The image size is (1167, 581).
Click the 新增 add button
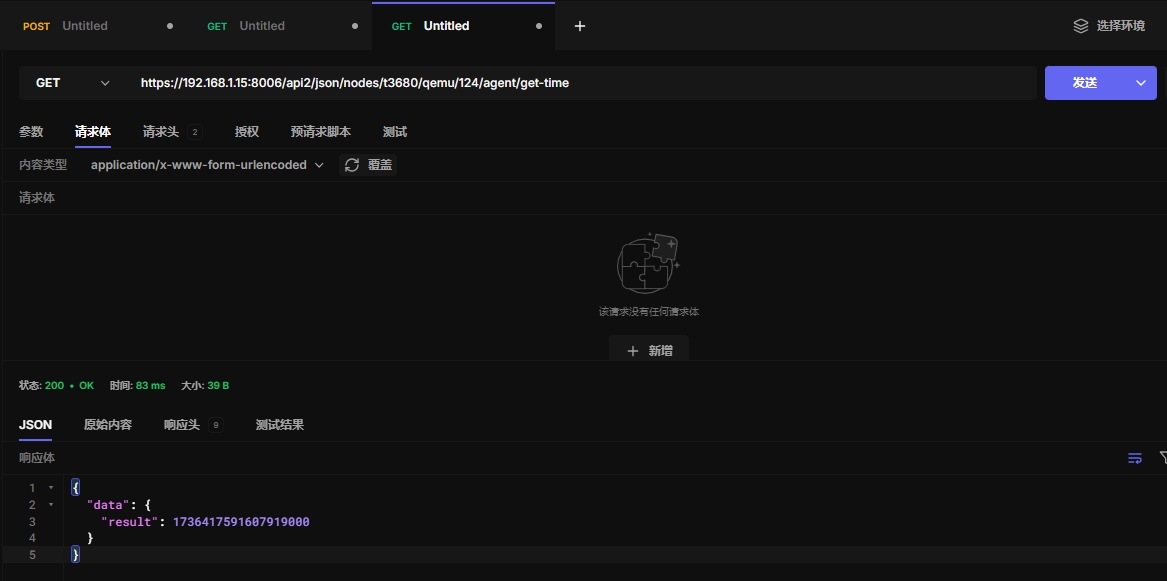[649, 351]
